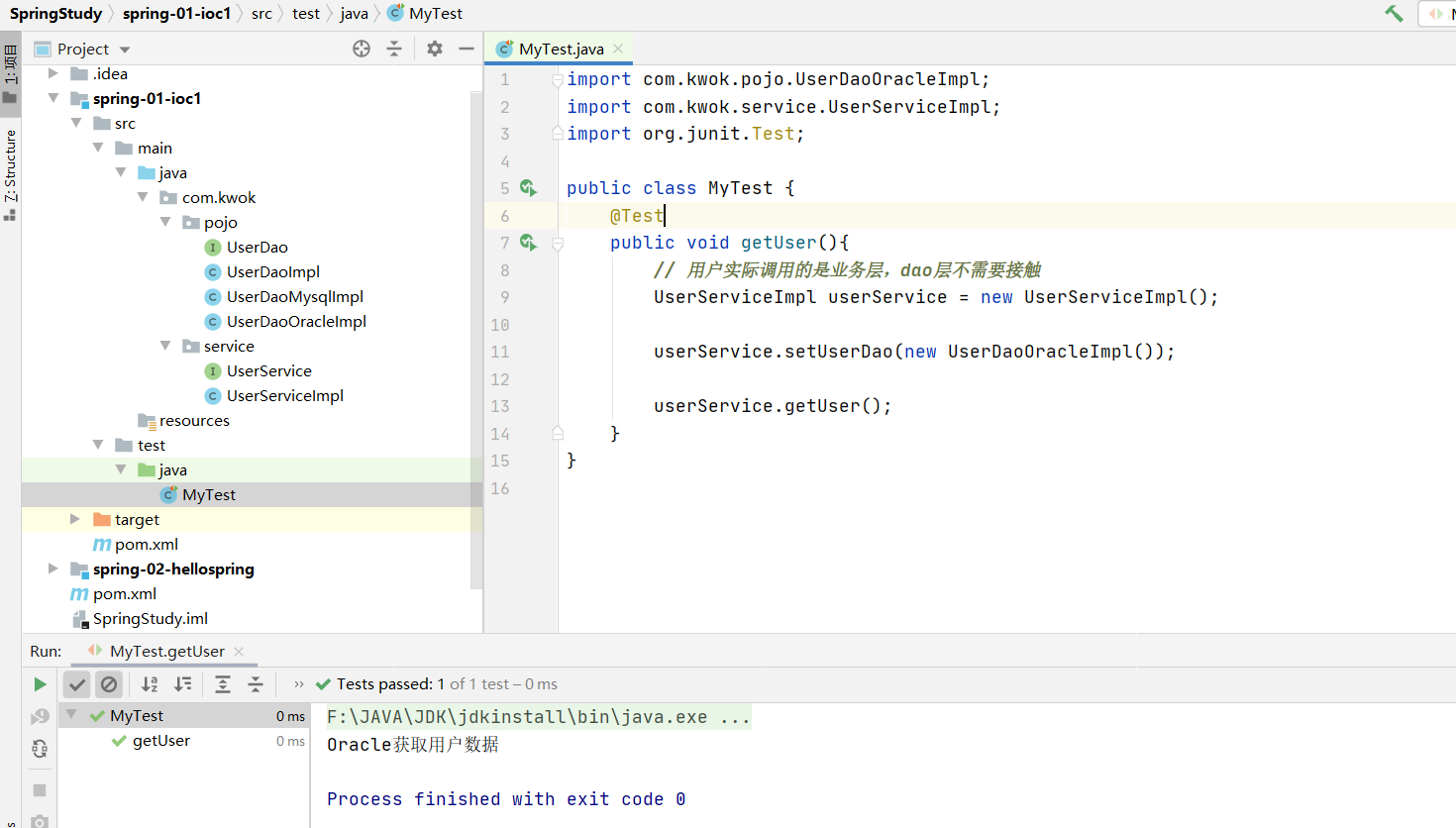This screenshot has height=828, width=1456.
Task: Close the MyTest.java editor tab
Action: point(618,49)
